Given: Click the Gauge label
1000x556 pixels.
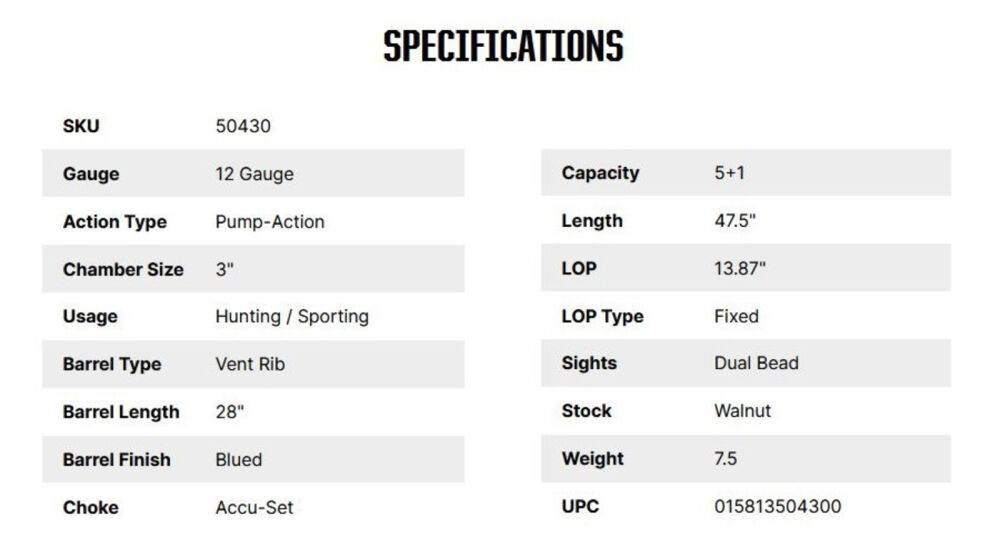Looking at the screenshot, I should 91,174.
